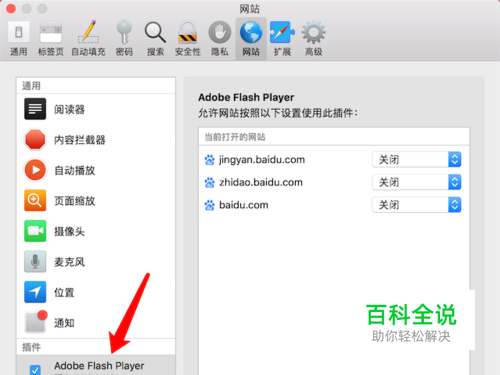Click the 摄像头 label in sidebar

69,232
